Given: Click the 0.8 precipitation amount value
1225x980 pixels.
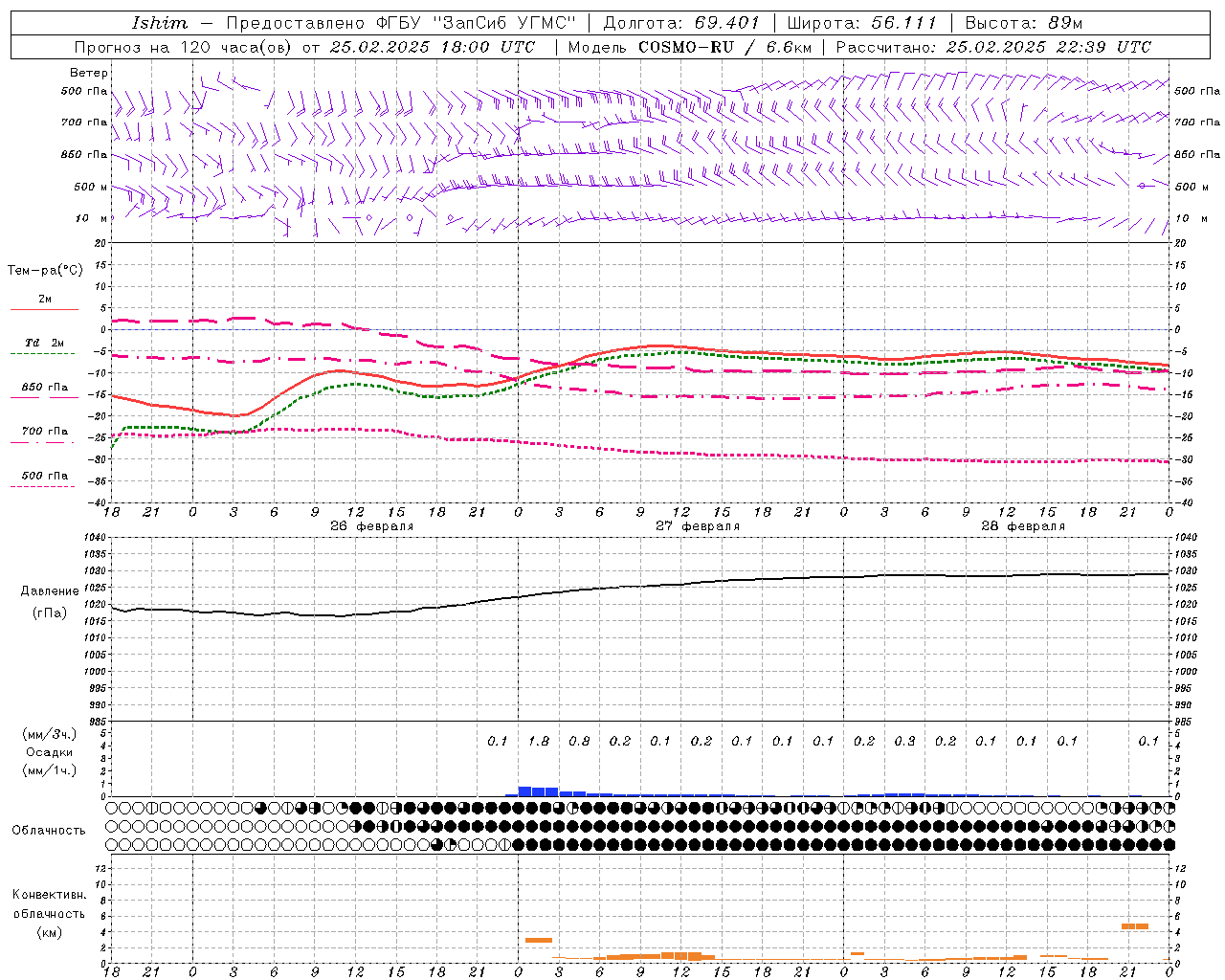Looking at the screenshot, I should [579, 741].
